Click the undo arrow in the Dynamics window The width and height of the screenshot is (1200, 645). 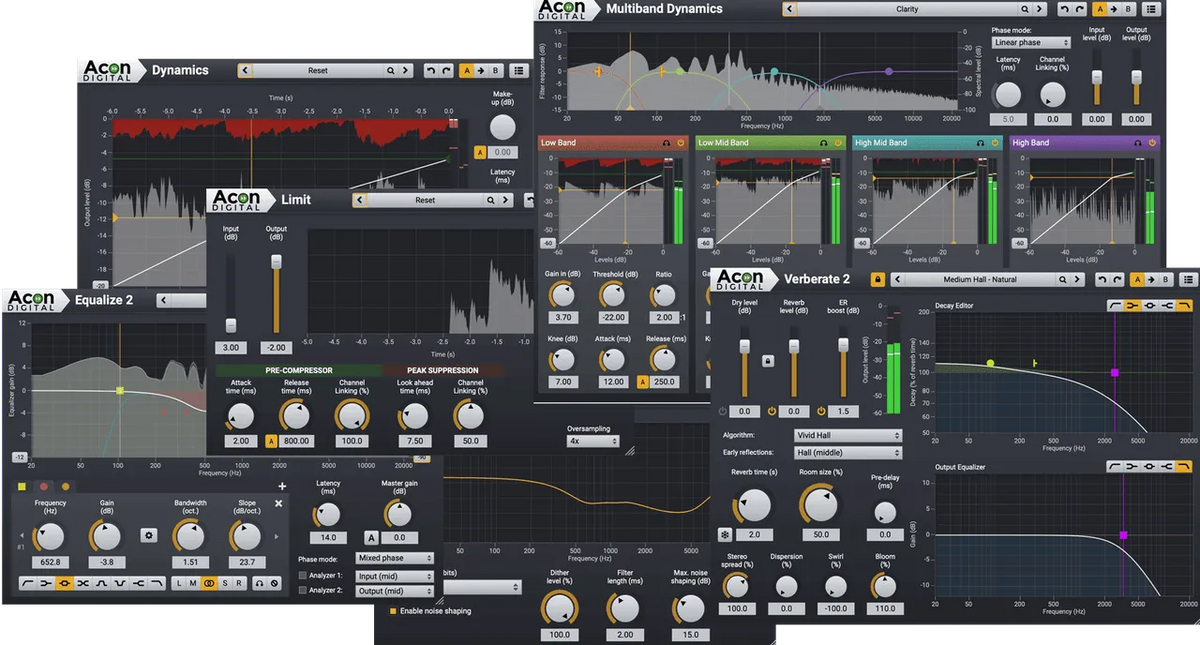click(431, 71)
